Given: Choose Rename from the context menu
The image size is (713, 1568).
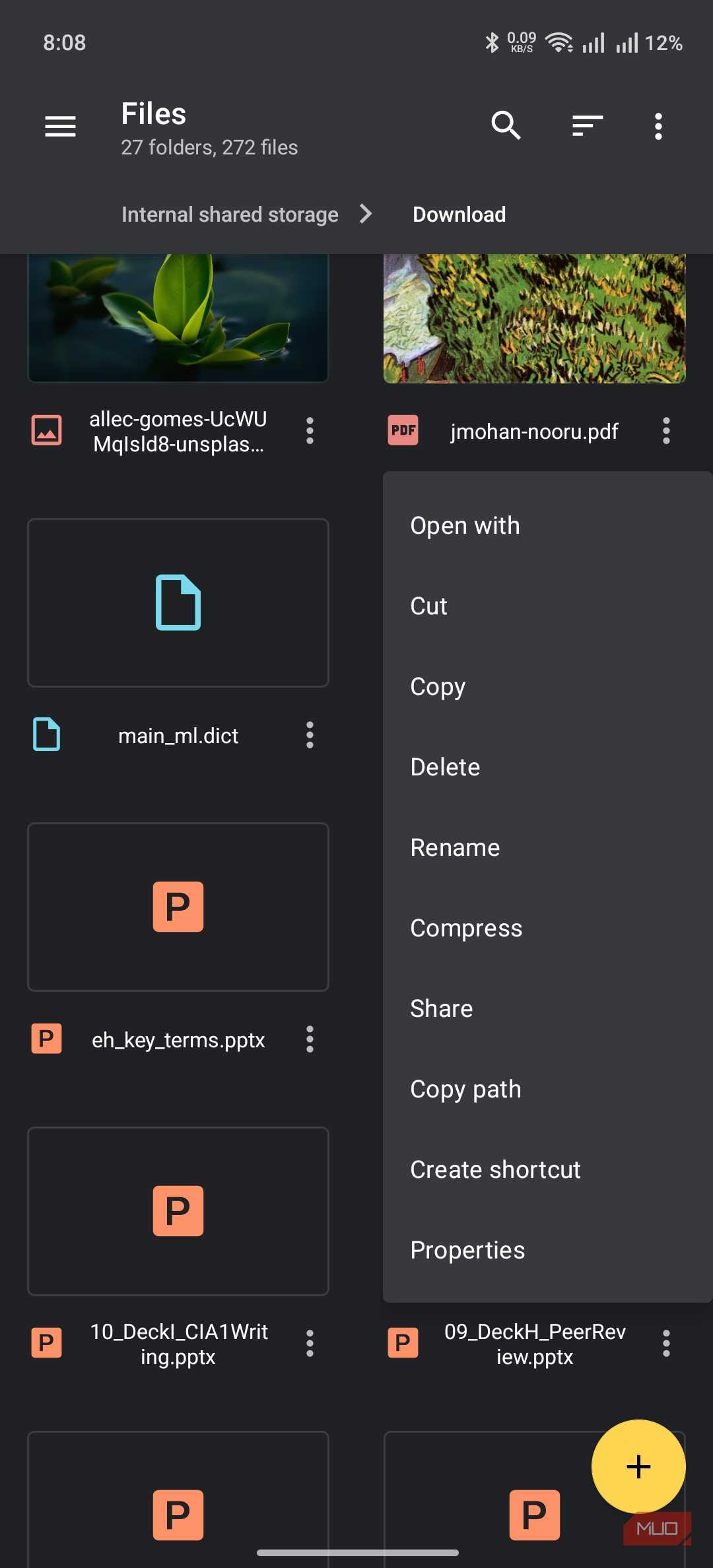Looking at the screenshot, I should [547, 848].
